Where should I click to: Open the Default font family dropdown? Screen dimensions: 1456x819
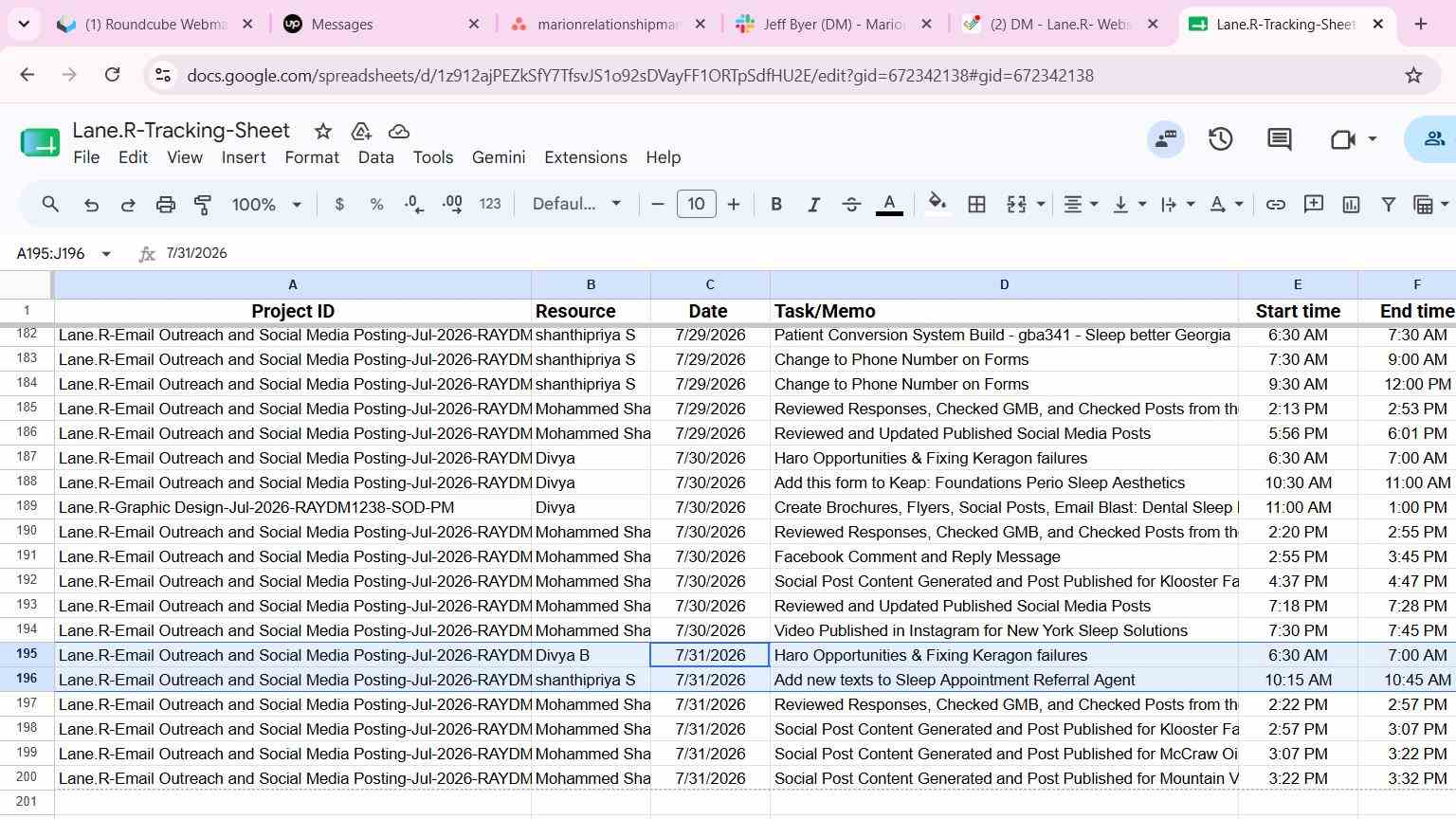576,204
